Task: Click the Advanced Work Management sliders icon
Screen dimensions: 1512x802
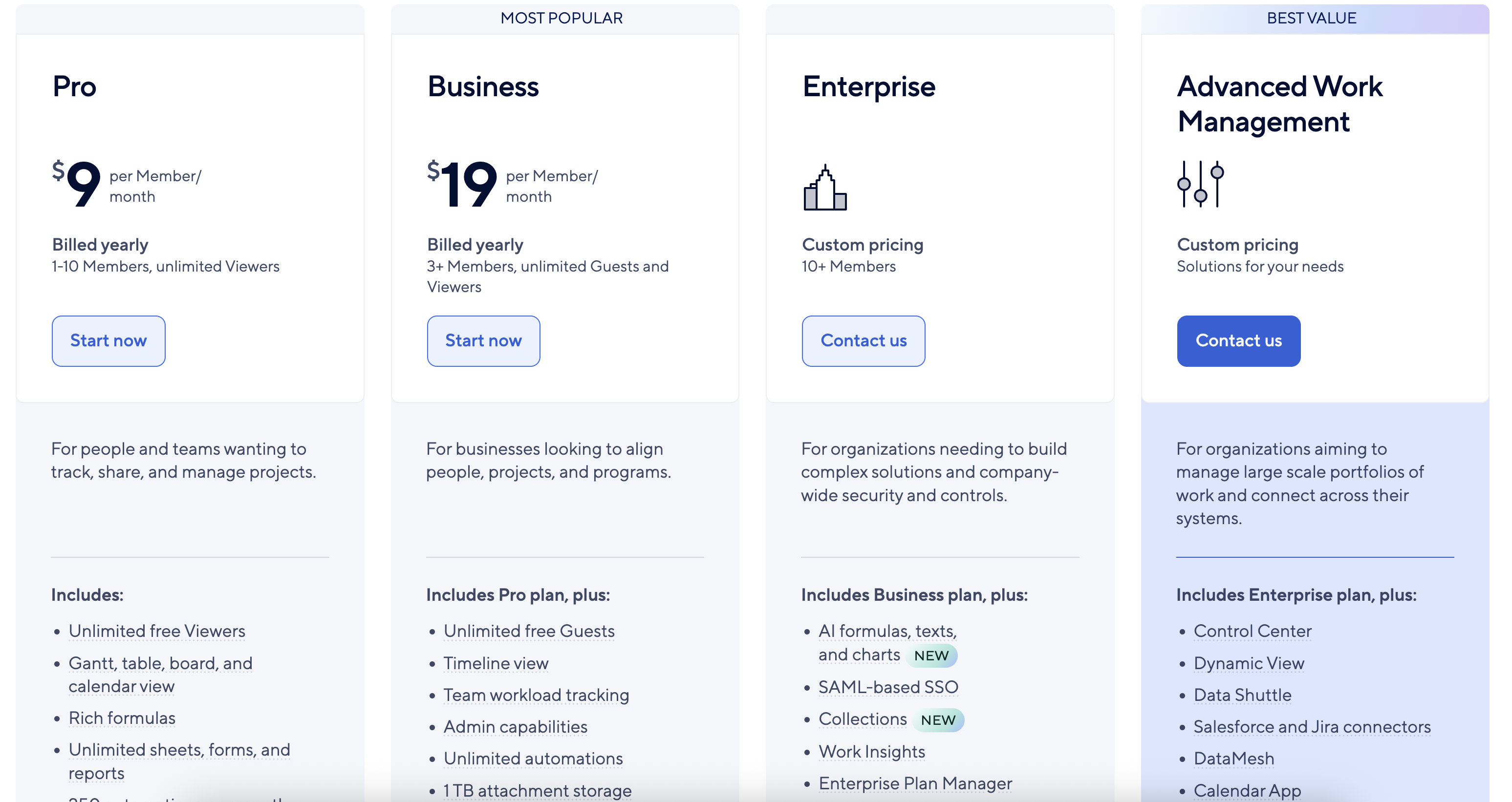Action: point(1200,184)
